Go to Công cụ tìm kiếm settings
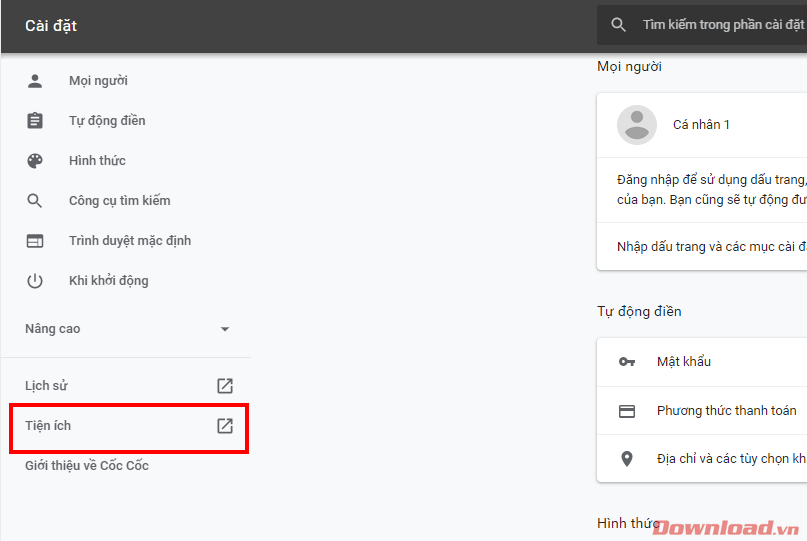Screen dimensions: 807x541 pos(119,201)
